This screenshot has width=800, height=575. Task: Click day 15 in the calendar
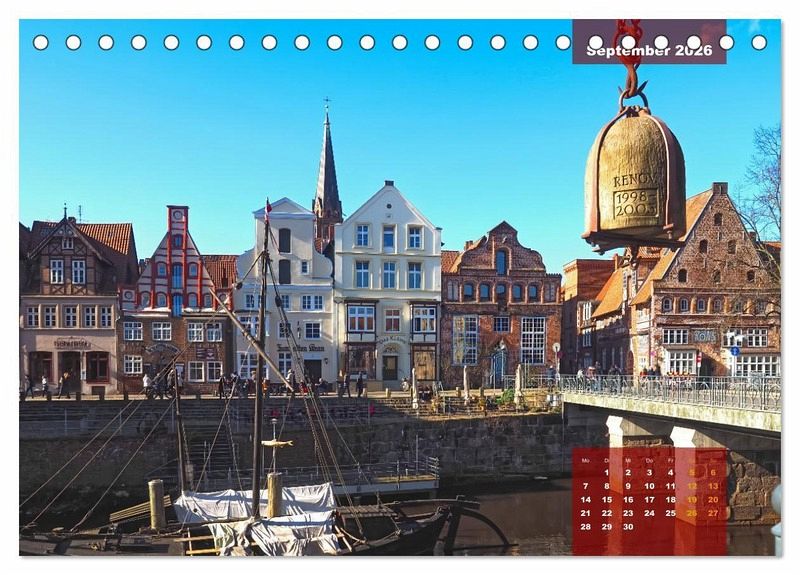607,499
